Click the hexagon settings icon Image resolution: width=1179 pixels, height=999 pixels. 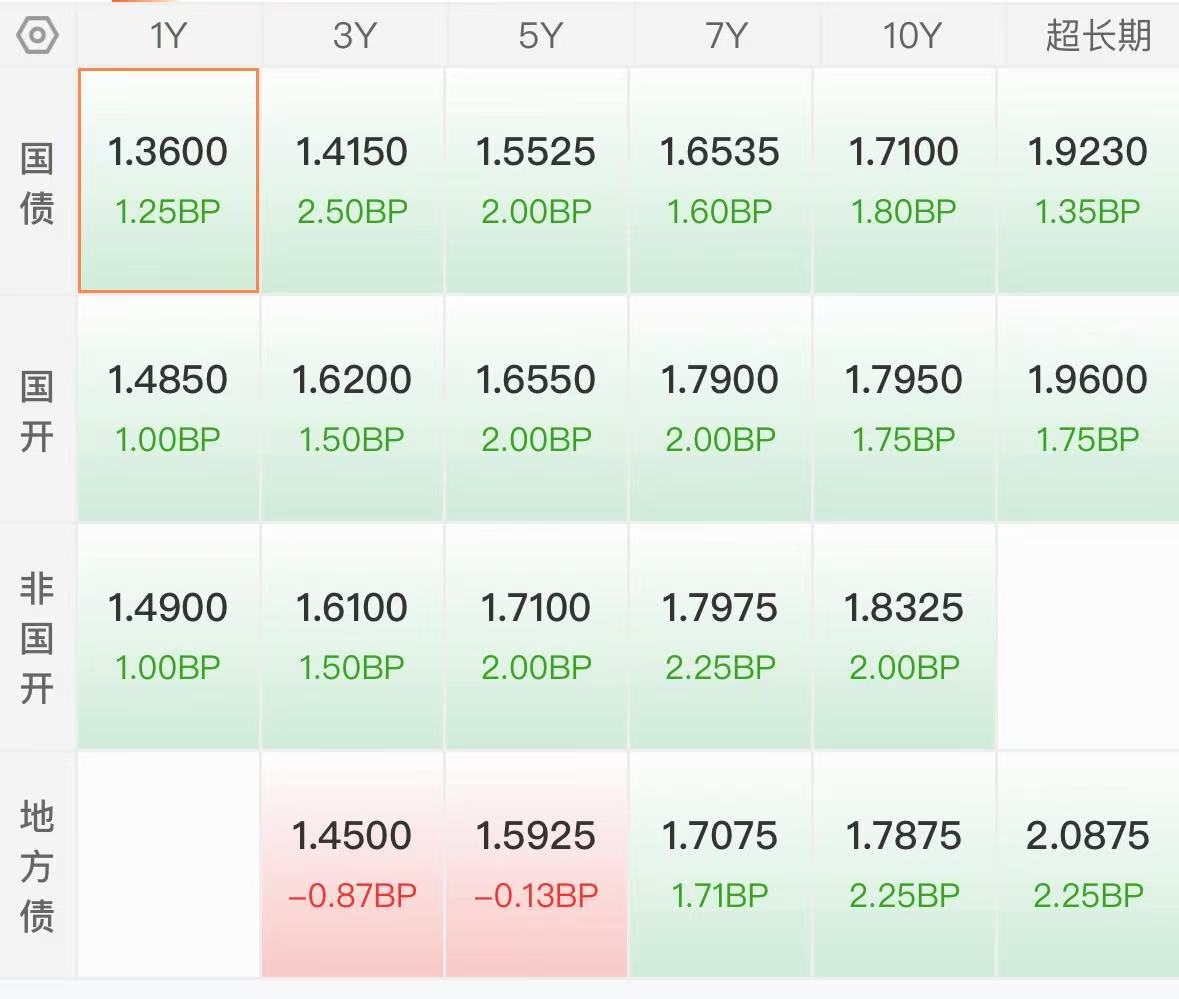coord(37,35)
